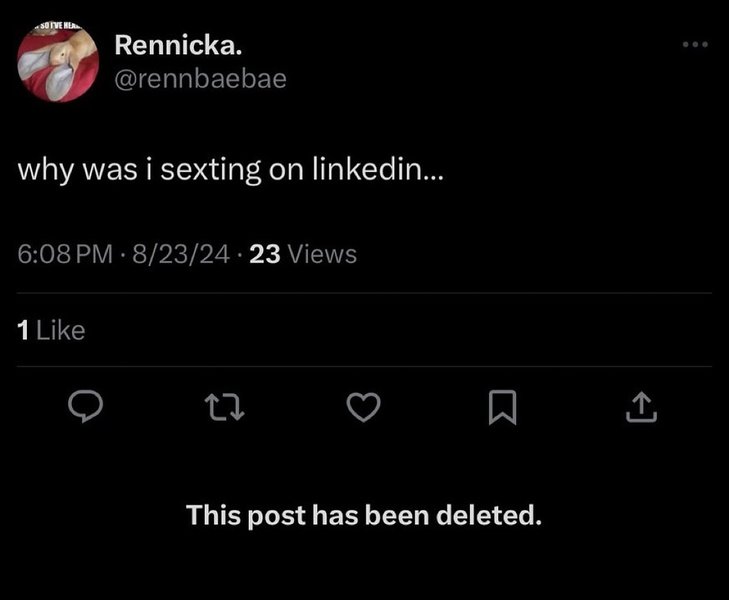Open Rennicka's profile picture
Viewport: 729px width, 600px height.
57,61
